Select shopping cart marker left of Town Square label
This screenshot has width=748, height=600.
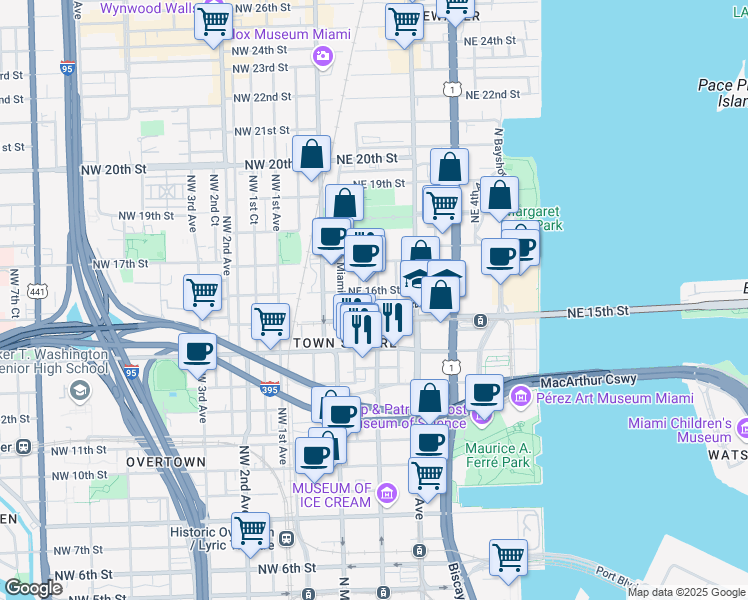[270, 322]
